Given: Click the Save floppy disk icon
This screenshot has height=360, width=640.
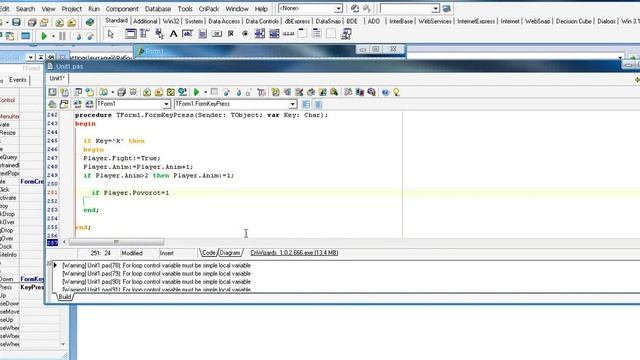Looking at the screenshot, I should click(16, 22).
